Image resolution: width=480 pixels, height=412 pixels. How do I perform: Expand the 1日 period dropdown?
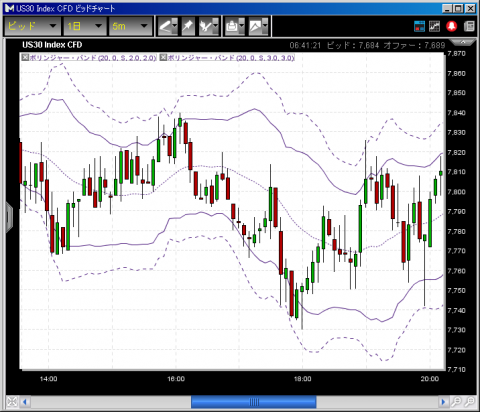[x=85, y=26]
